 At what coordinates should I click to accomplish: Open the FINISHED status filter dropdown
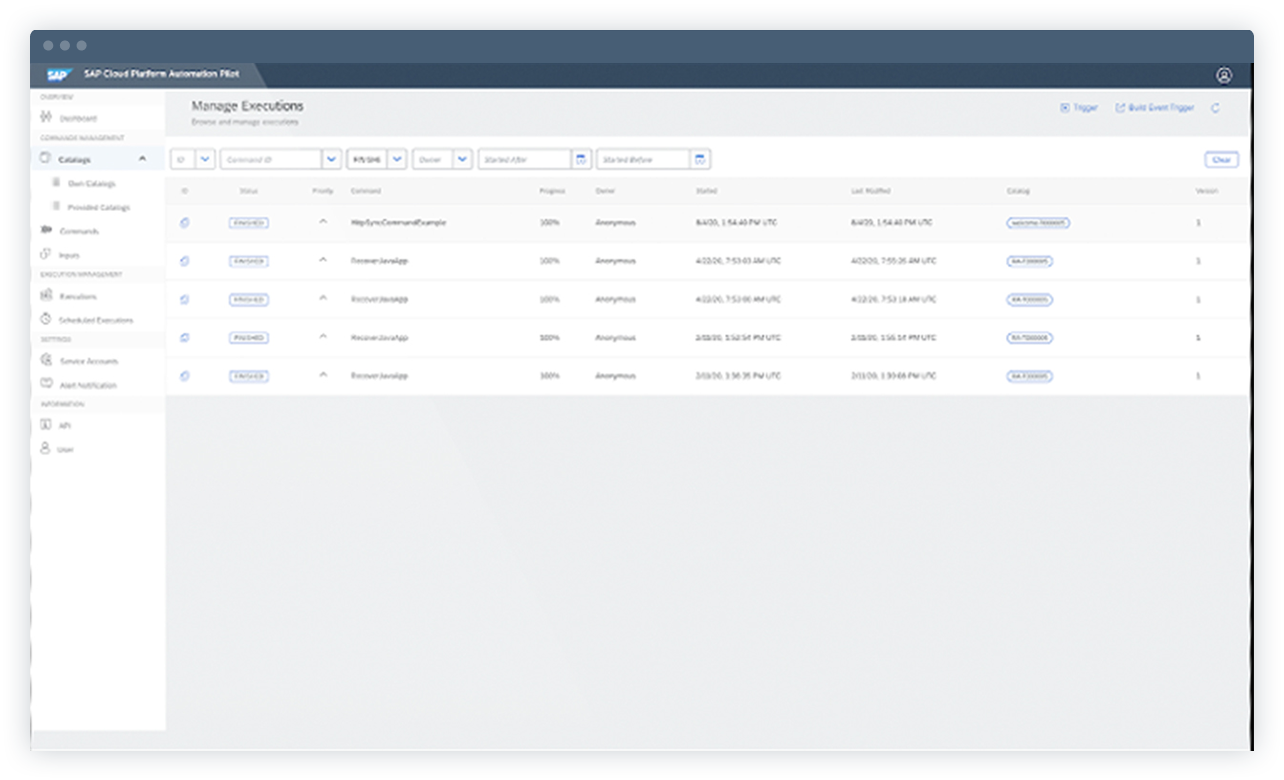397,160
